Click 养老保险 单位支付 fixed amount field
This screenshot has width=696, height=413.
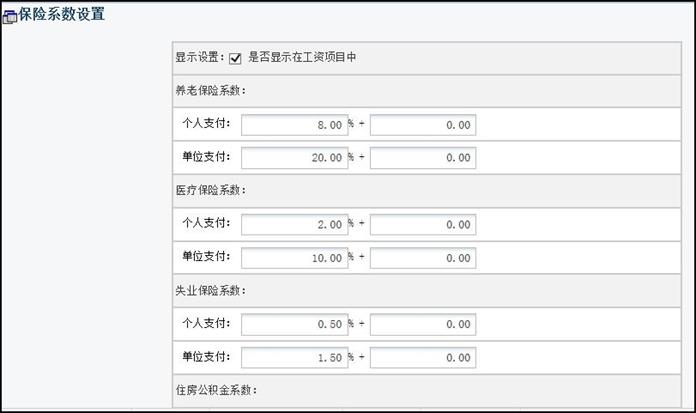pyautogui.click(x=423, y=158)
